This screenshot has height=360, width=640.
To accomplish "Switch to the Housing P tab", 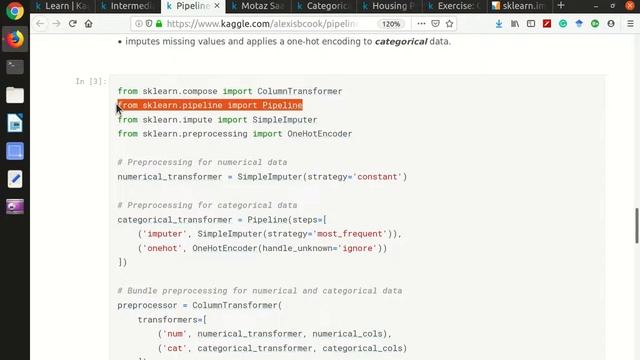I will [389, 6].
